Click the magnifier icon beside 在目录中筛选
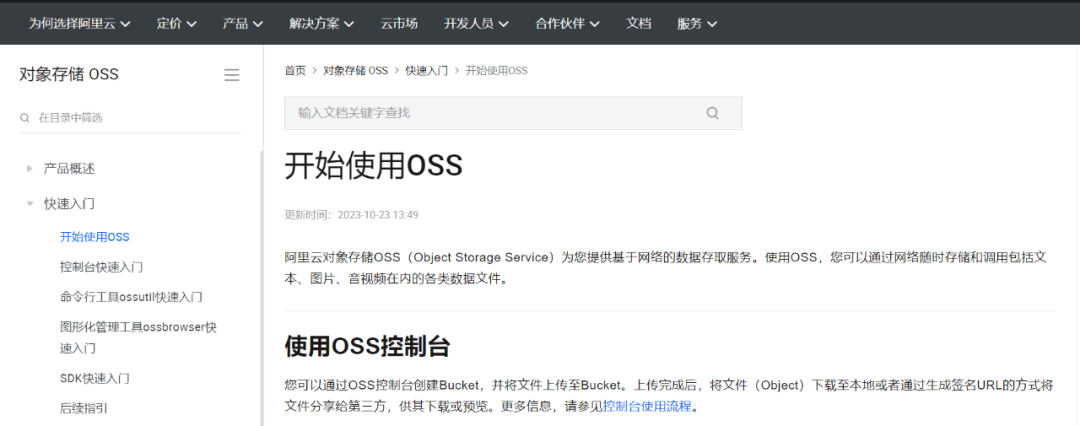1080x426 pixels. [x=25, y=118]
